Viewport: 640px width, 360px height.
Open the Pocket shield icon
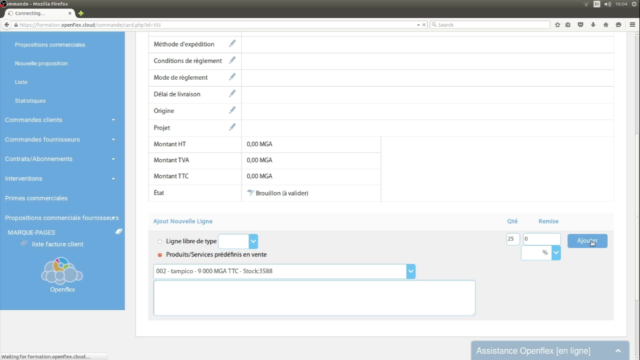click(x=580, y=25)
